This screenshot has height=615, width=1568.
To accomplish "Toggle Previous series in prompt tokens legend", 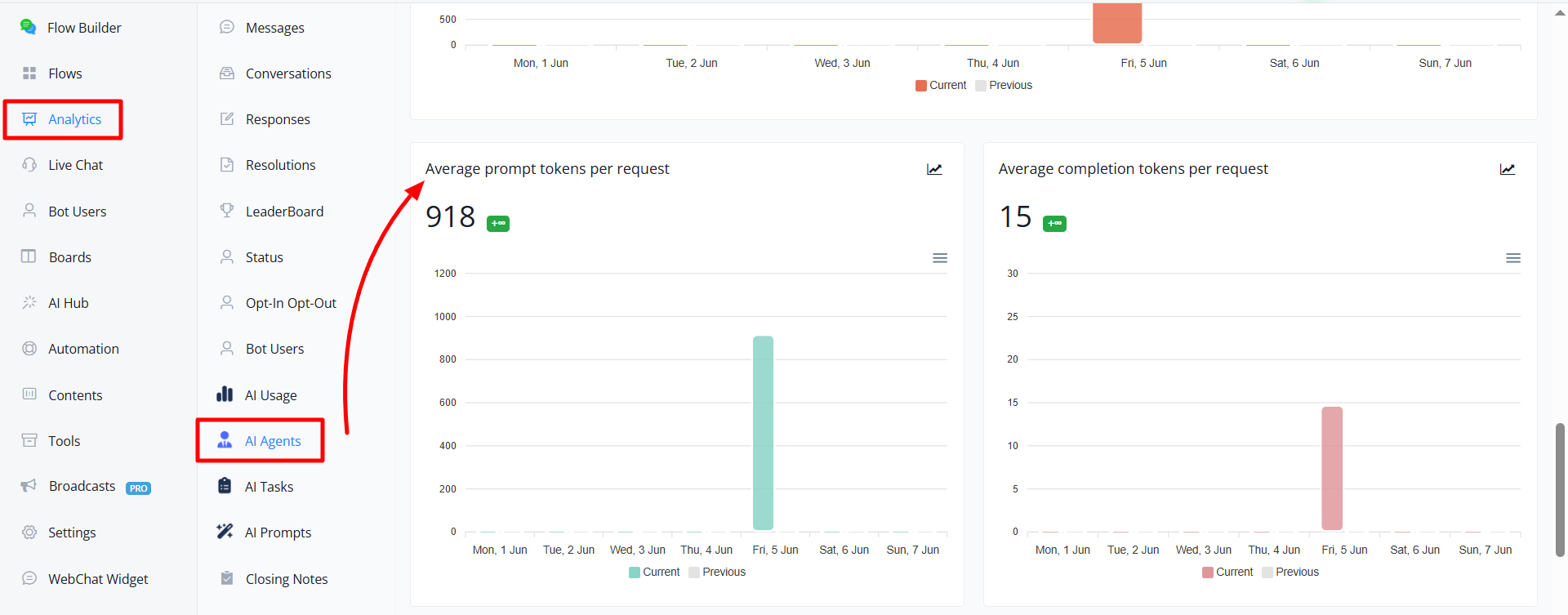I will [x=717, y=572].
